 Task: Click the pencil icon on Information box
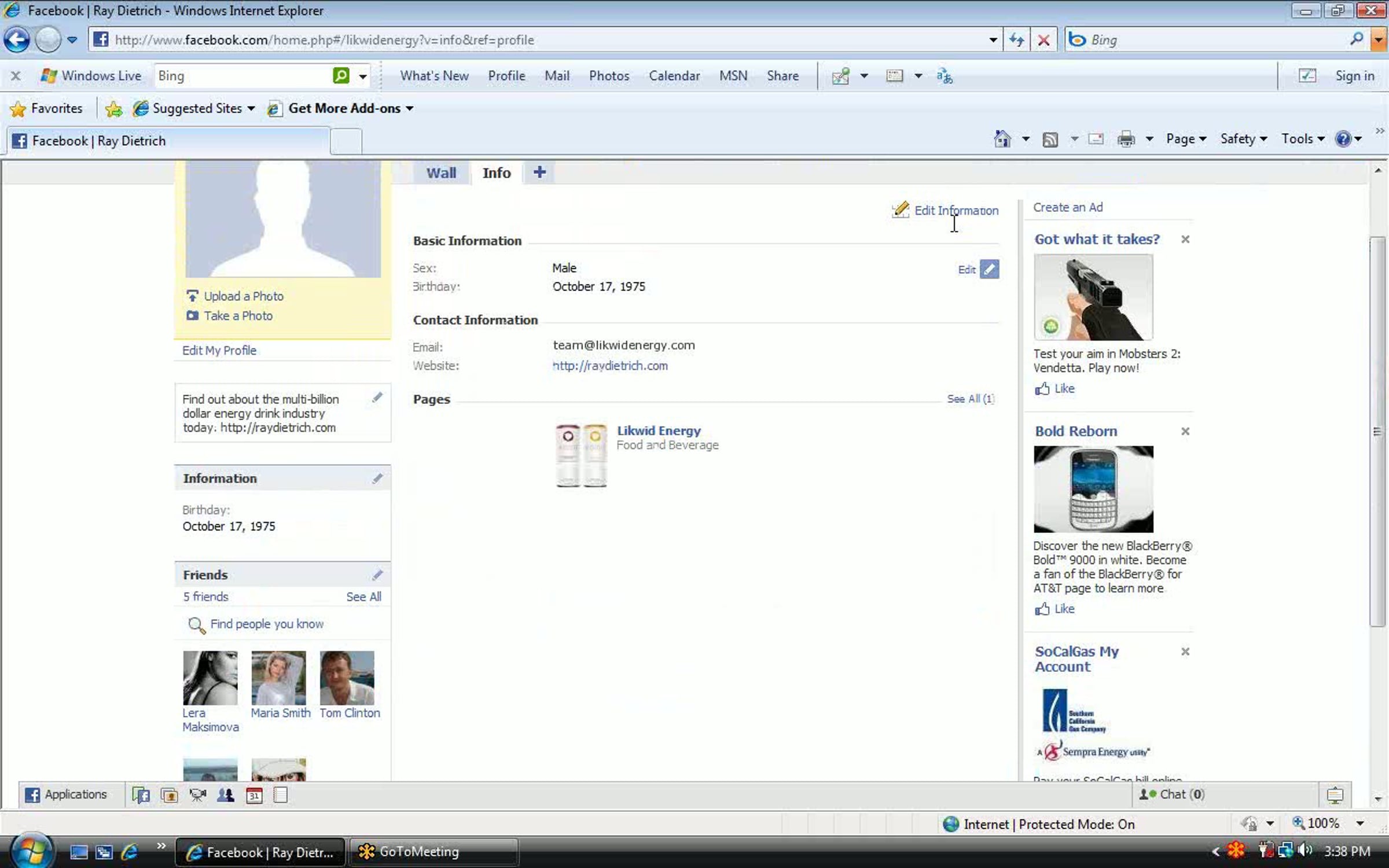(377, 478)
